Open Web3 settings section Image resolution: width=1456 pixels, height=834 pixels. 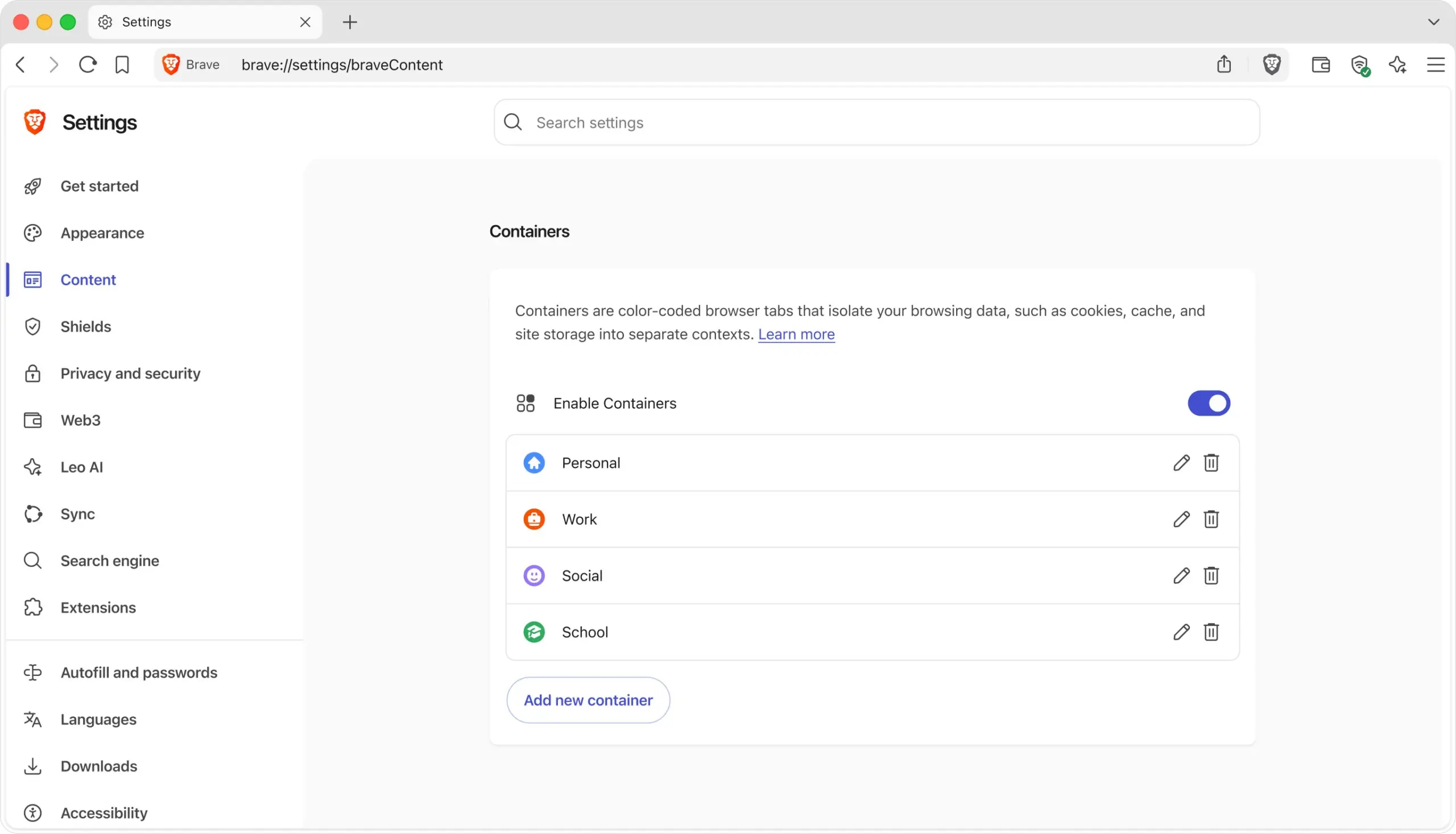point(80,421)
